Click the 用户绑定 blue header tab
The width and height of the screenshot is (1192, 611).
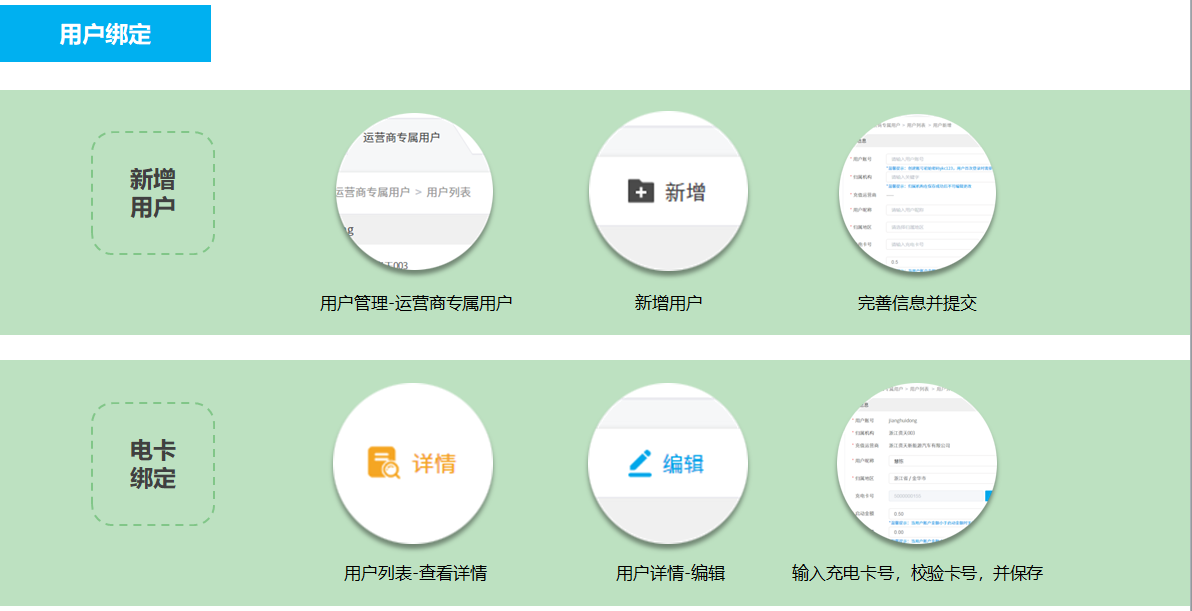(105, 34)
